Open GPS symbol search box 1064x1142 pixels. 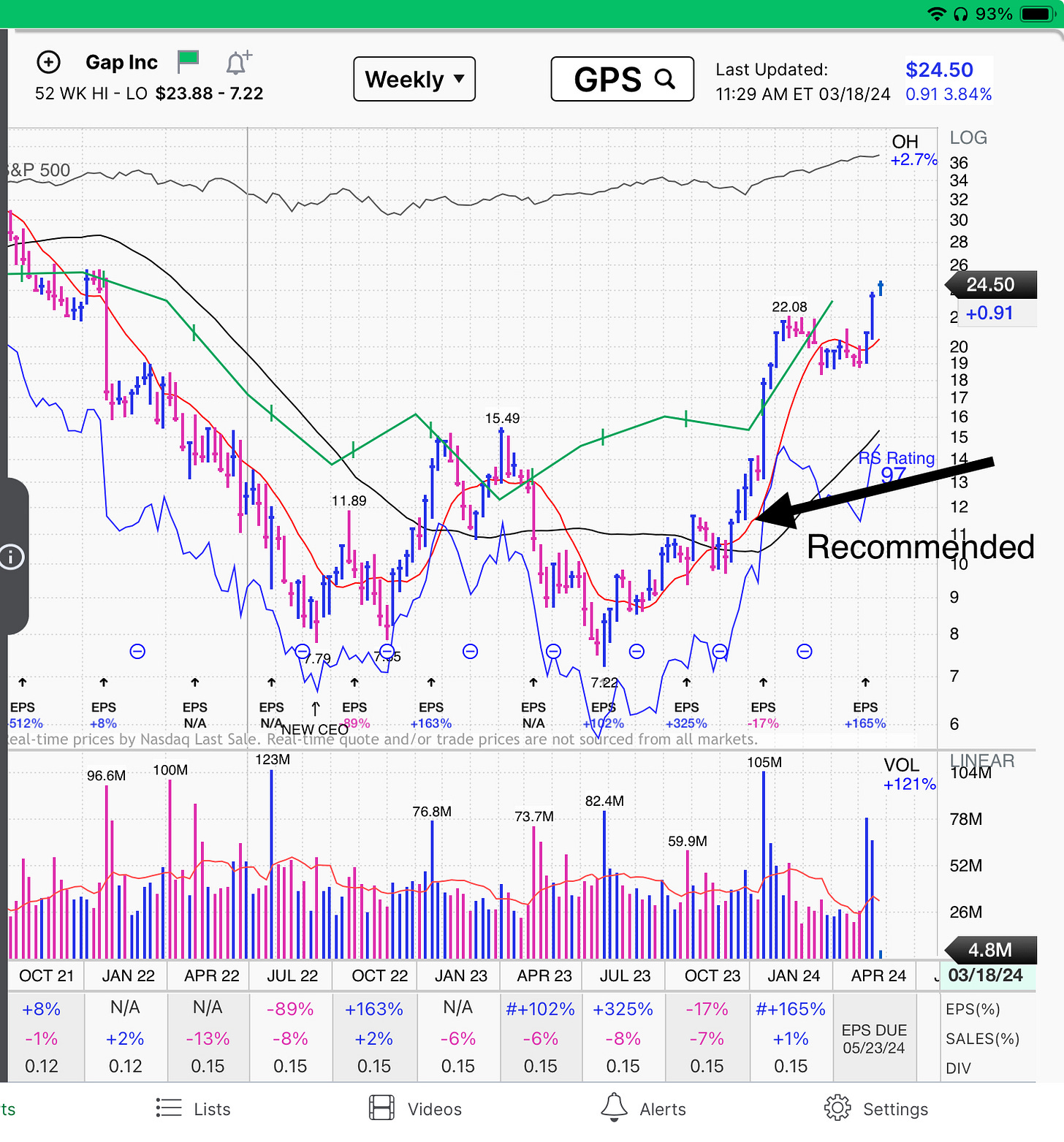(623, 79)
